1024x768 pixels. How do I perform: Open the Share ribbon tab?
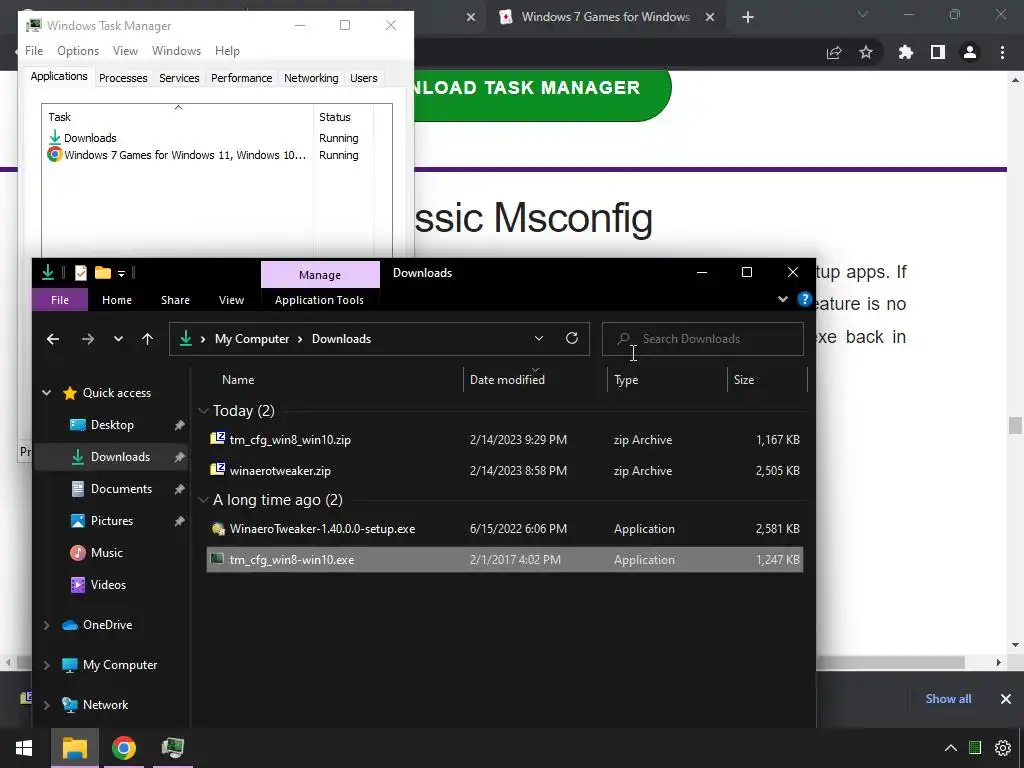point(175,300)
